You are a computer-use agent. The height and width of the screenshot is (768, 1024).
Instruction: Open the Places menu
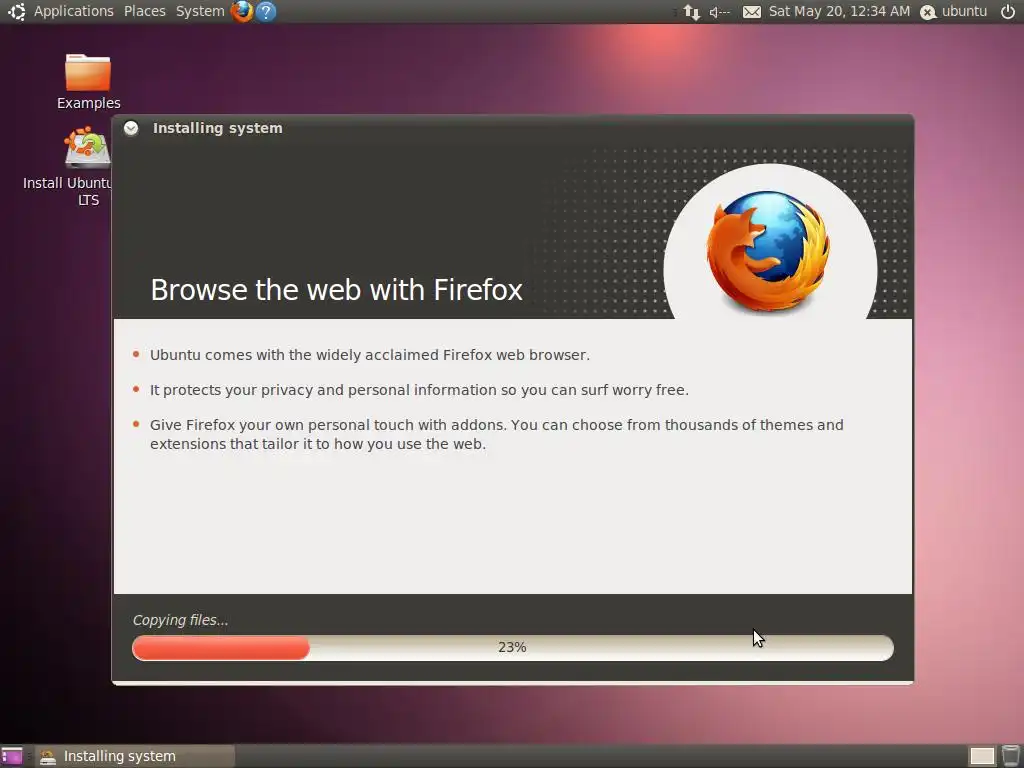point(144,11)
